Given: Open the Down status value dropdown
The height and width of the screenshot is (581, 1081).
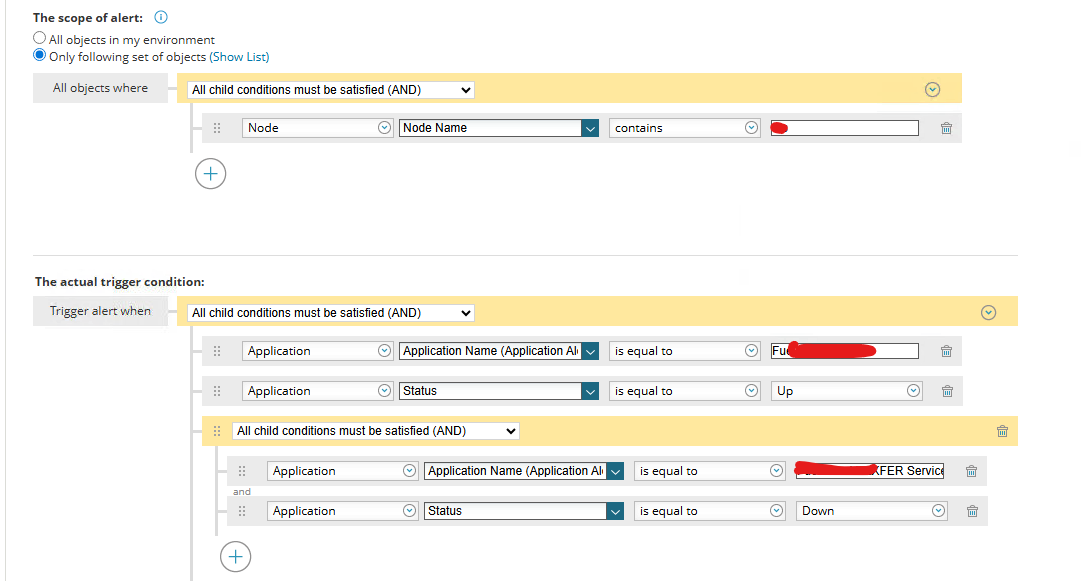Looking at the screenshot, I should point(871,511).
